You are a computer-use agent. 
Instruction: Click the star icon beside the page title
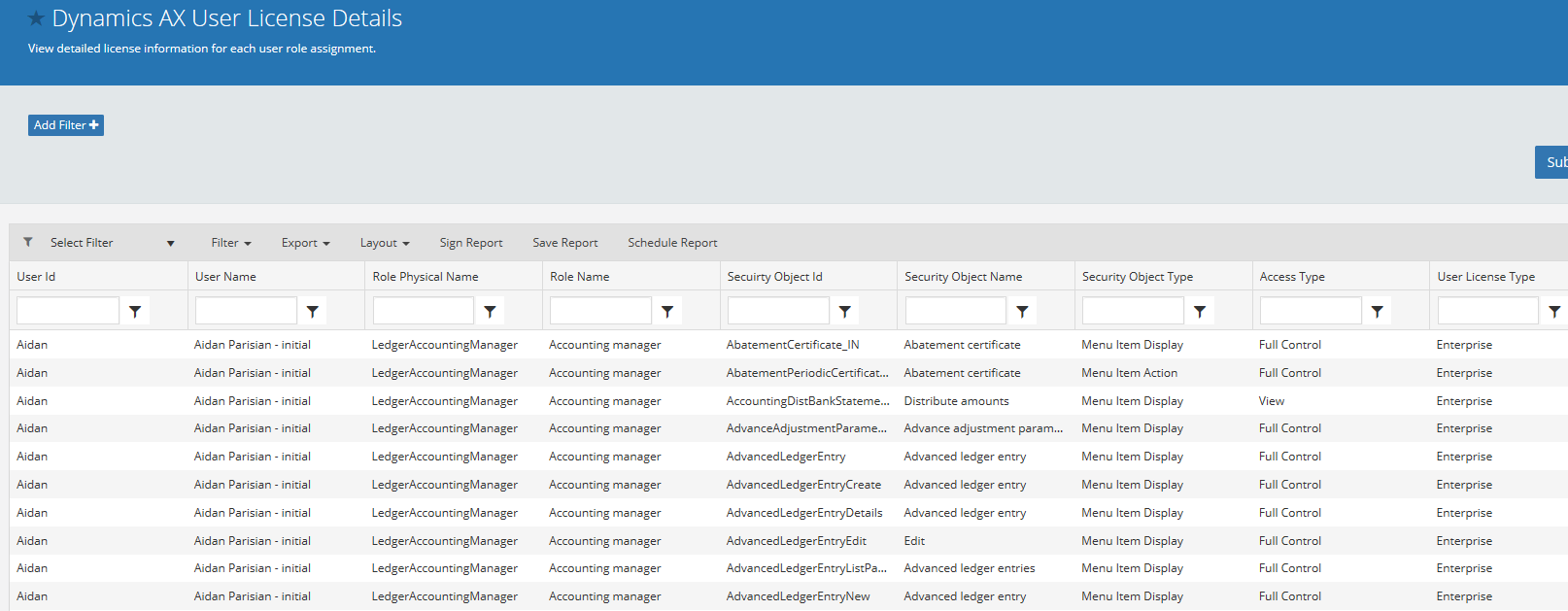point(36,18)
